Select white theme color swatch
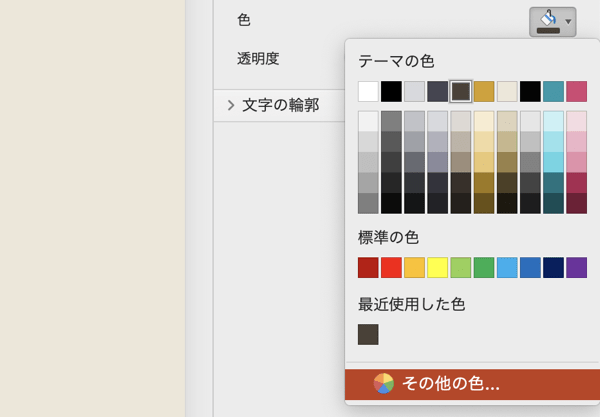This screenshot has width=600, height=417. tap(368, 91)
